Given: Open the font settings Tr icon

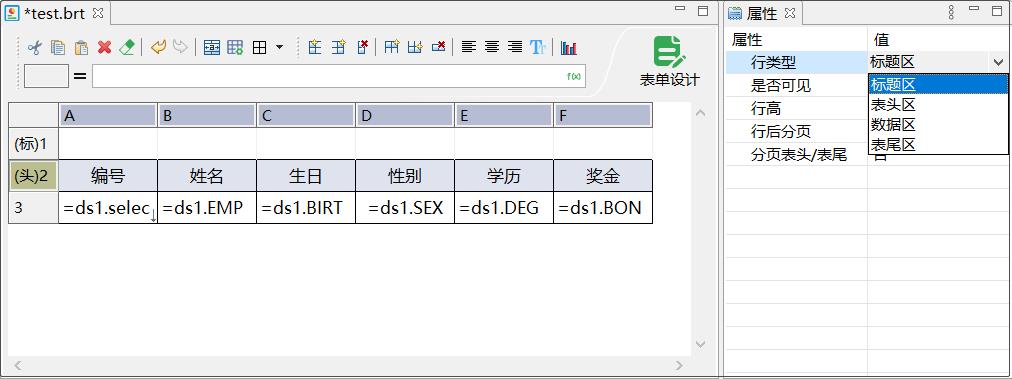Looking at the screenshot, I should click(538, 47).
